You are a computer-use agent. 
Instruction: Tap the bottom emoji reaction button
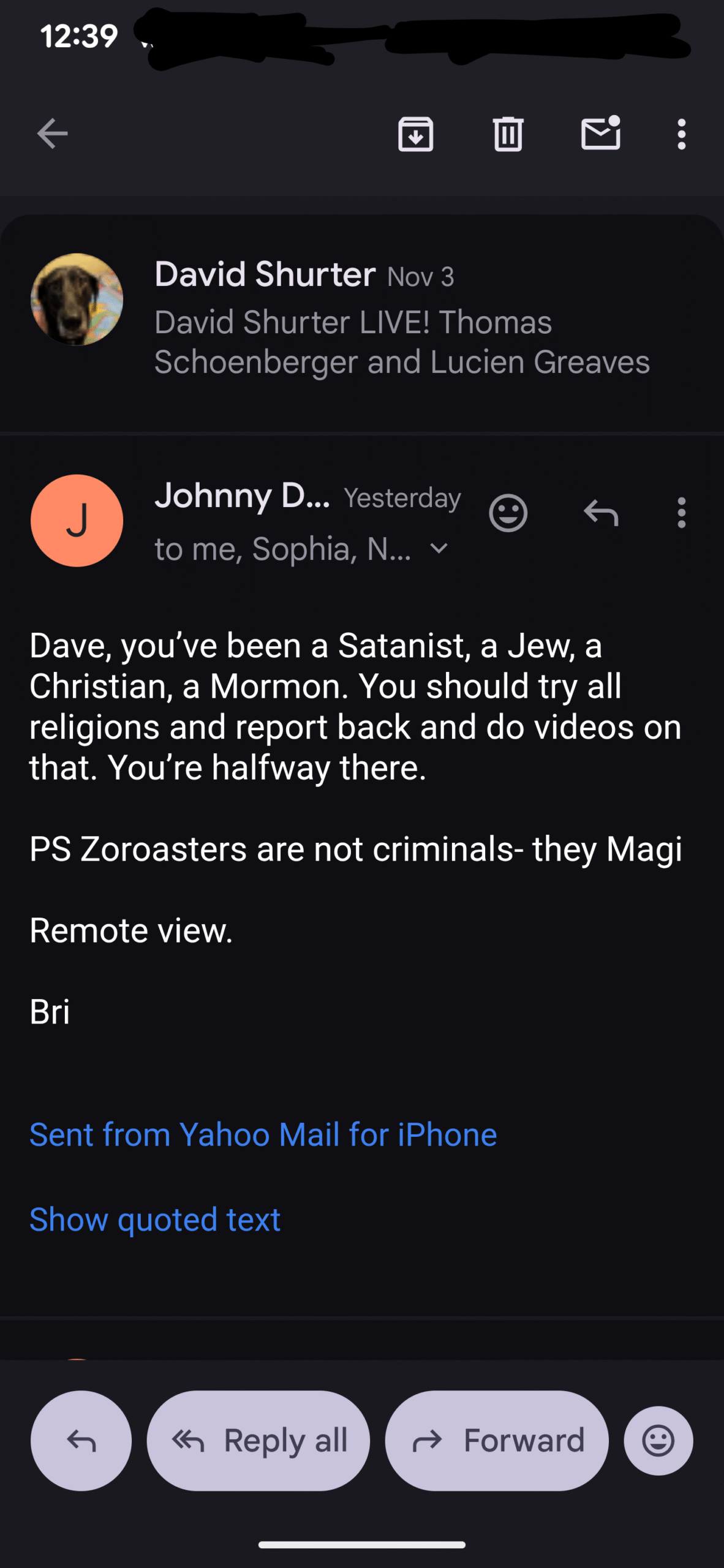[x=658, y=1441]
